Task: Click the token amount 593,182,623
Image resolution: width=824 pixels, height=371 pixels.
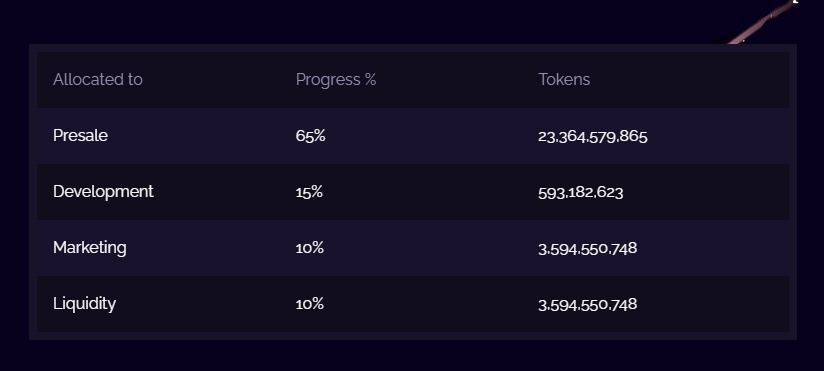Action: 581,193
